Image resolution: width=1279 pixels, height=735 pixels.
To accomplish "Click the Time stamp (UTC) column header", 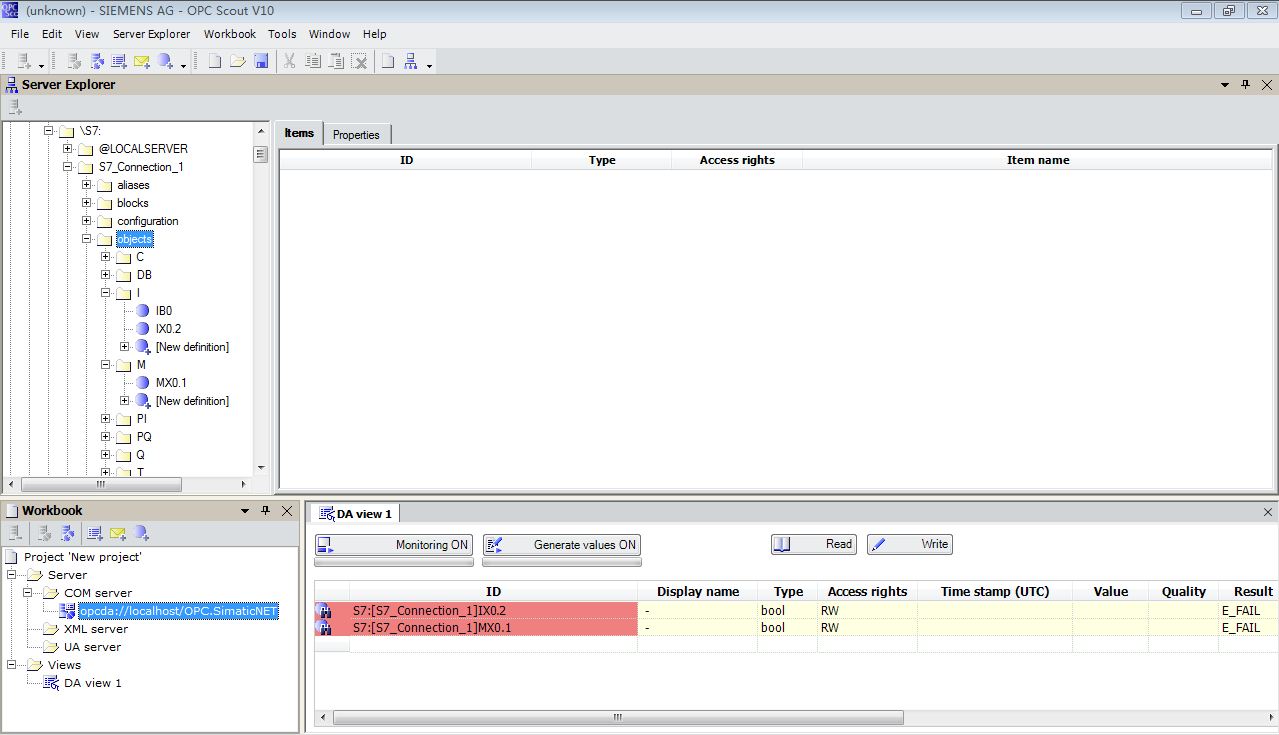I will (995, 592).
